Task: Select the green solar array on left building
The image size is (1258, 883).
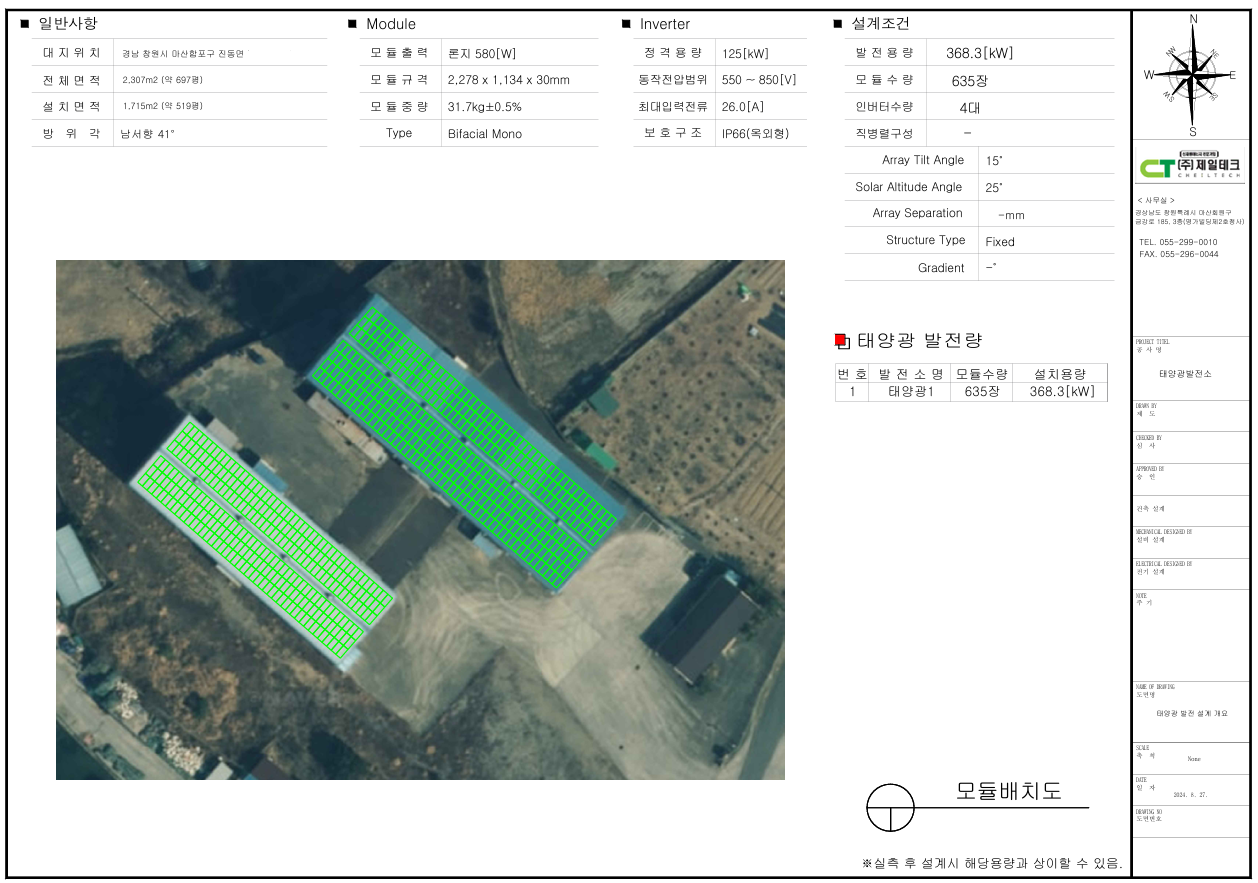Action: pos(263,541)
